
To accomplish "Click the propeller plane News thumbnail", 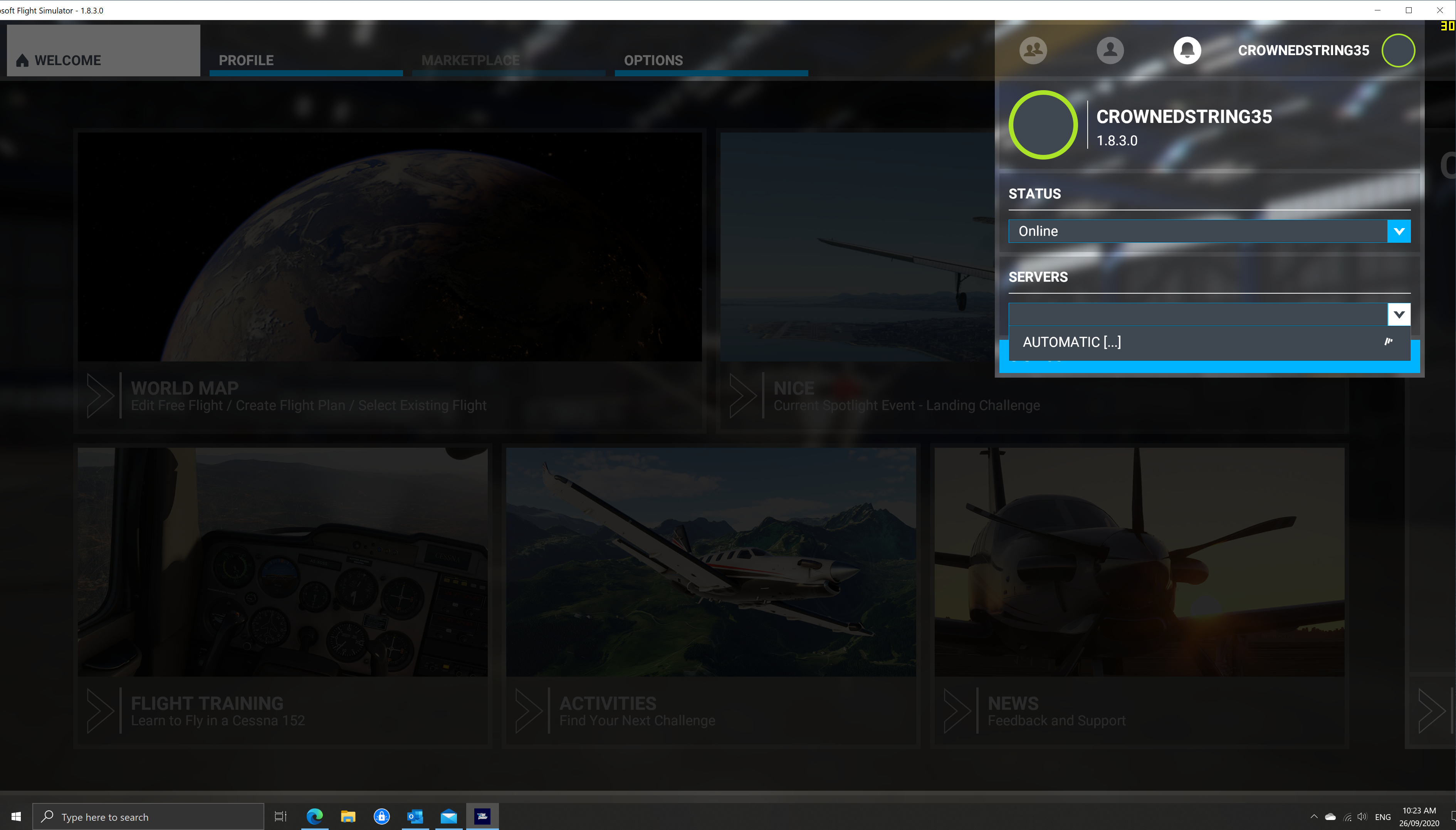I will 1139,562.
